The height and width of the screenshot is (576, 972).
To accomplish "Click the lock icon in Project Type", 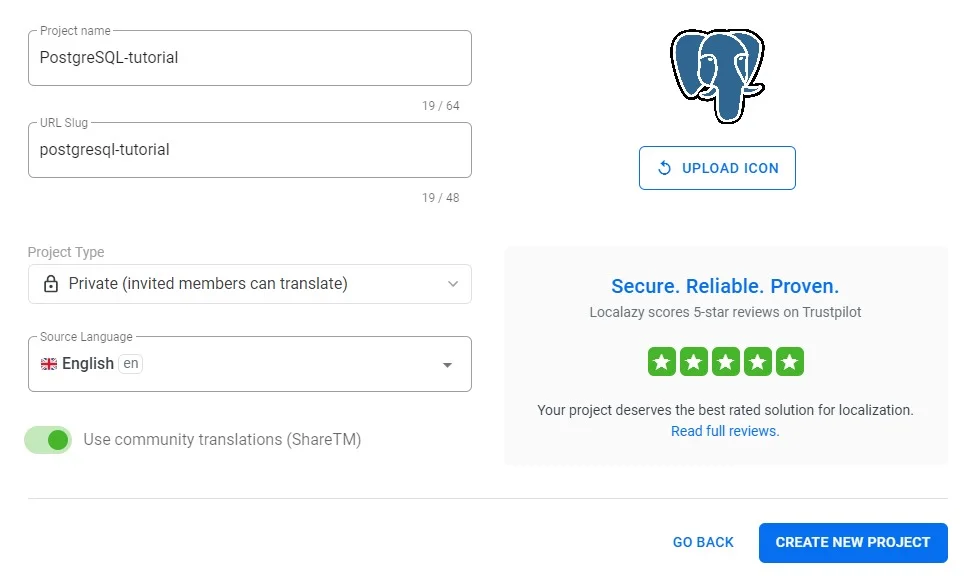I will tap(51, 284).
